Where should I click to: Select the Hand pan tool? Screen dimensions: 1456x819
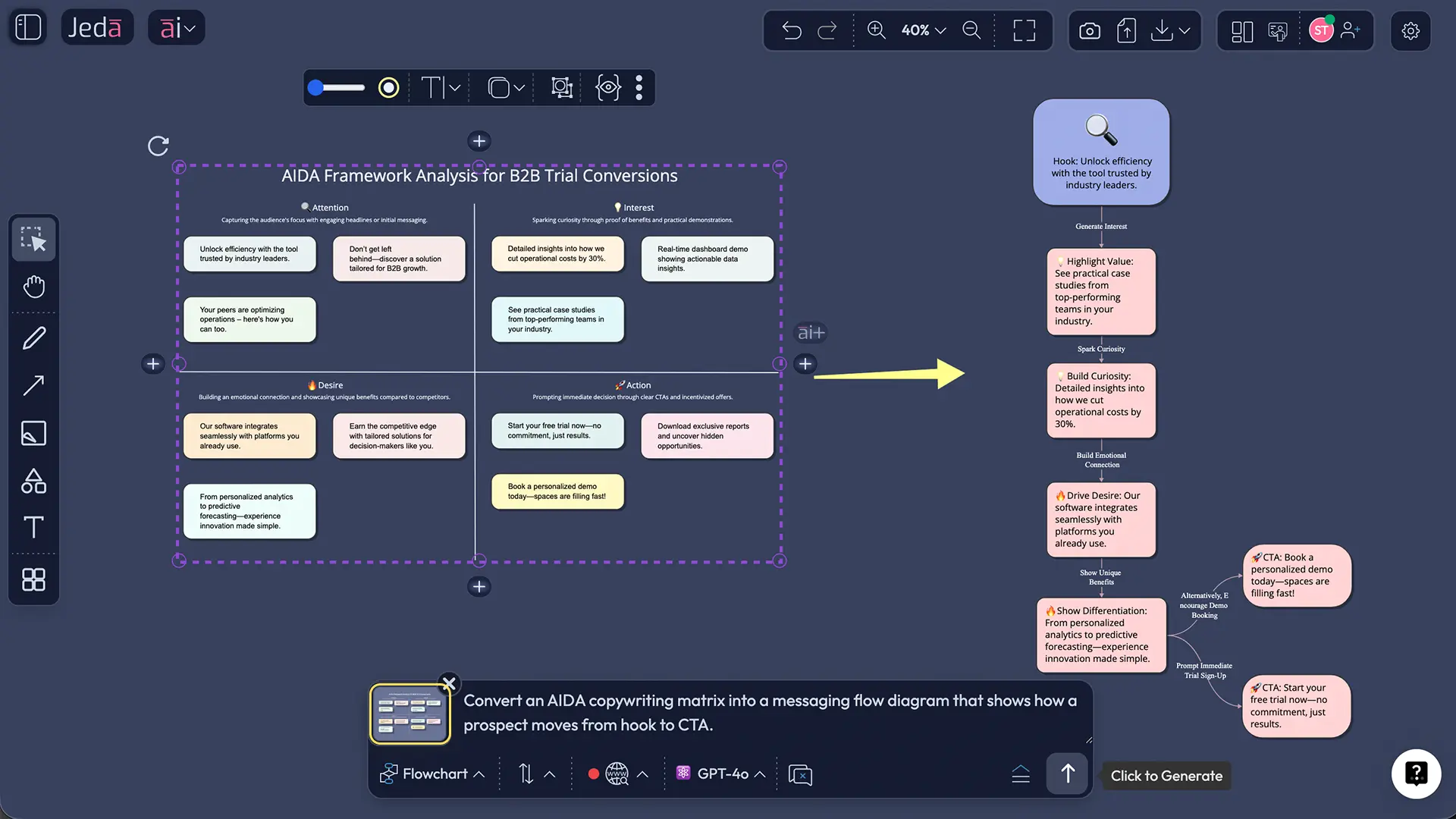click(33, 287)
